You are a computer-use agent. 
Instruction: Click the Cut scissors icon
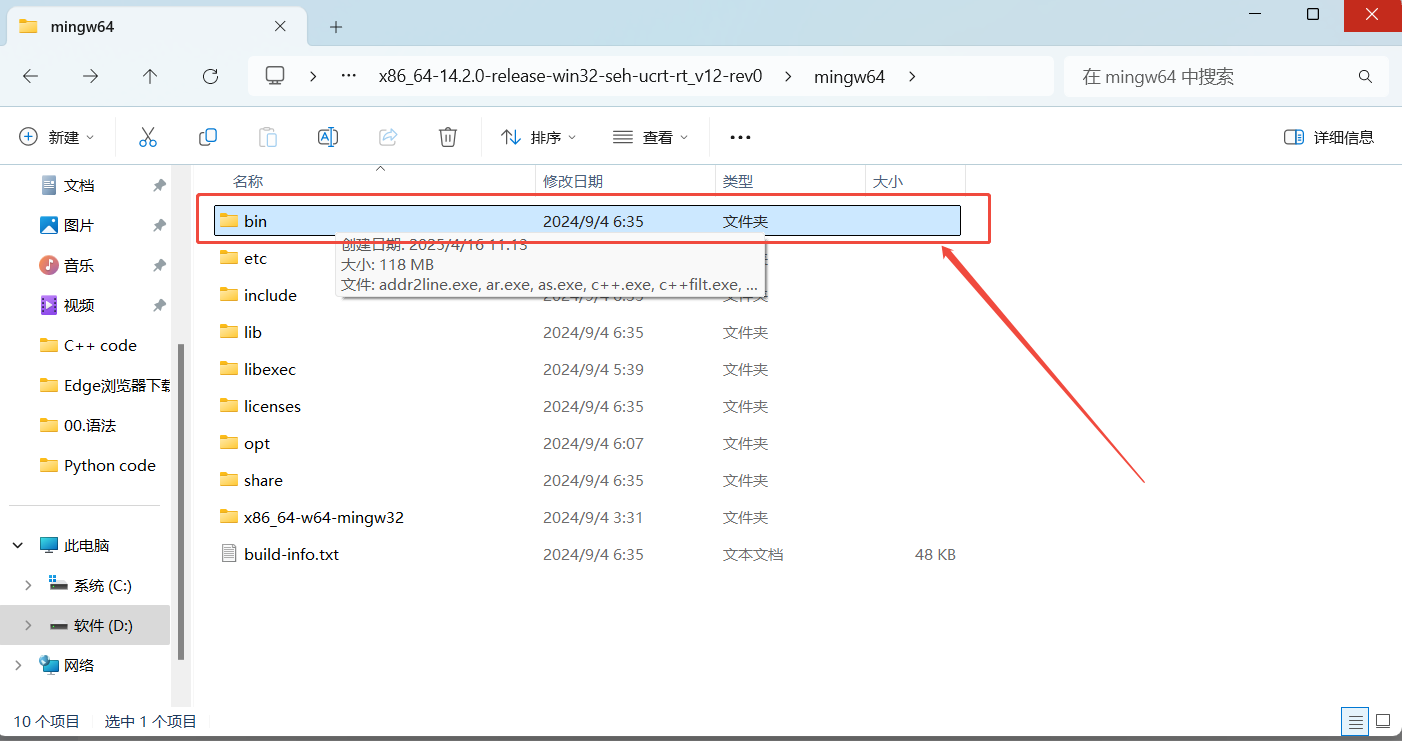tap(148, 137)
